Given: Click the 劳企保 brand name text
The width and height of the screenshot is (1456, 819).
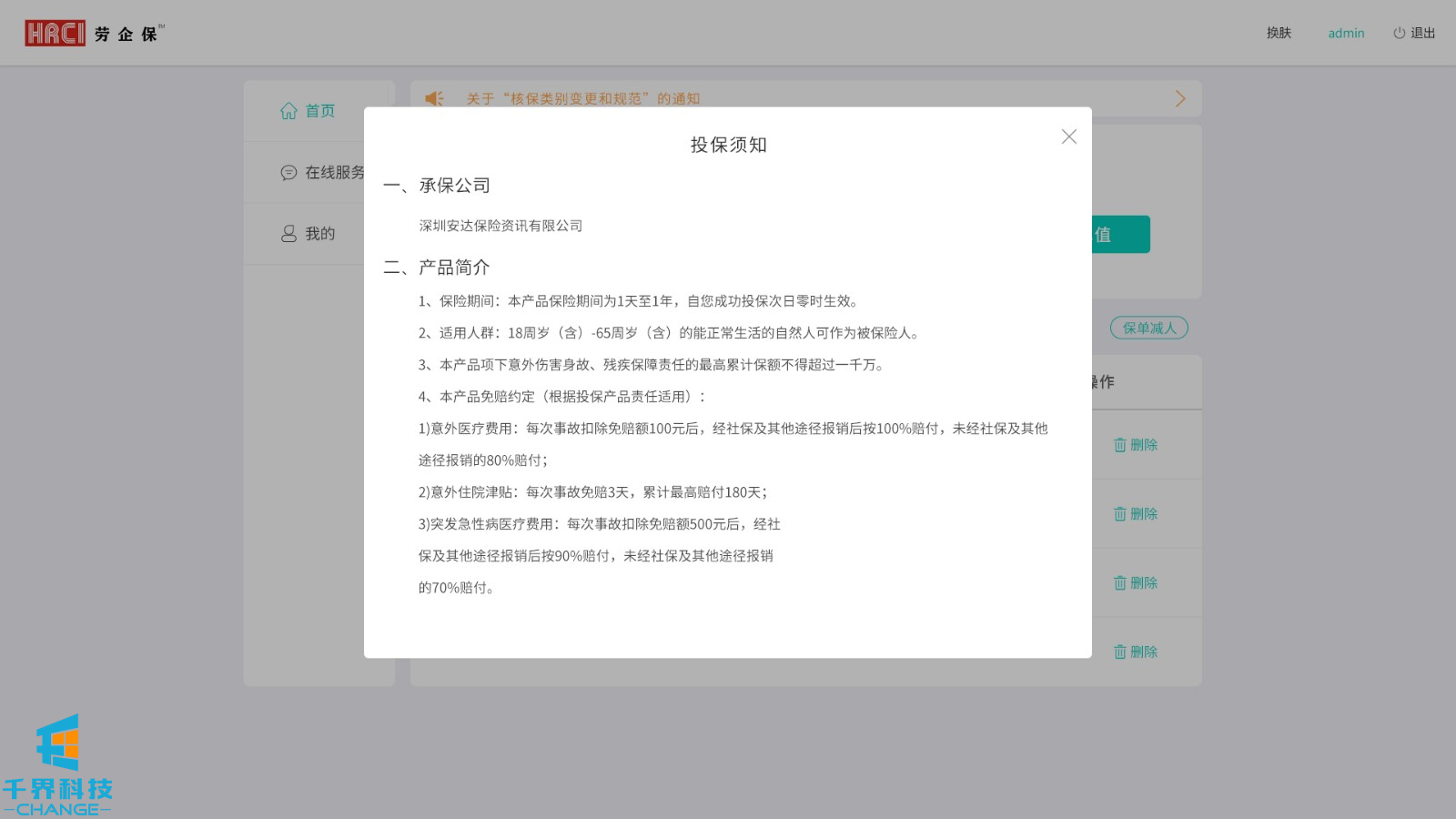Looking at the screenshot, I should click(x=126, y=35).
